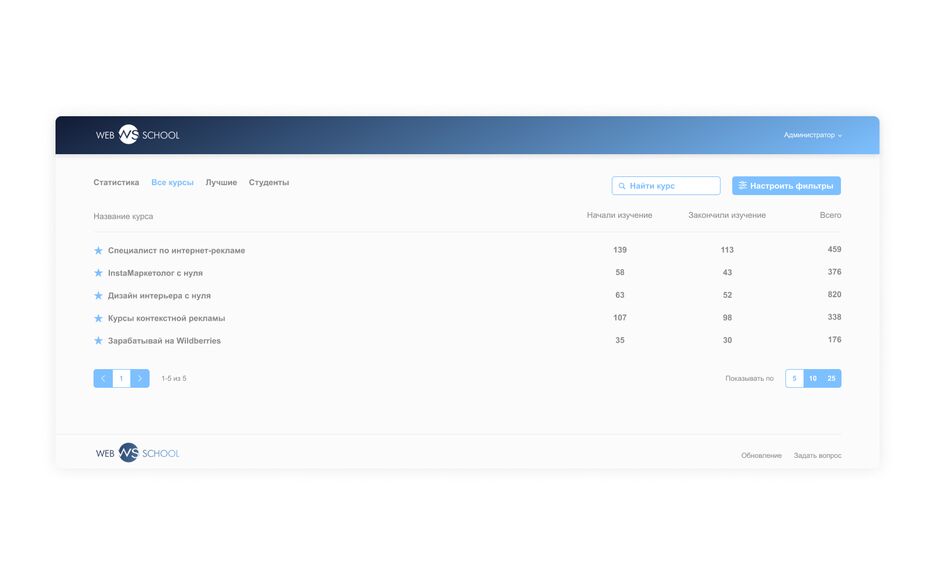Image resolution: width=935 pixels, height=584 pixels.
Task: Click the footer WS School logo
Action: (137, 453)
